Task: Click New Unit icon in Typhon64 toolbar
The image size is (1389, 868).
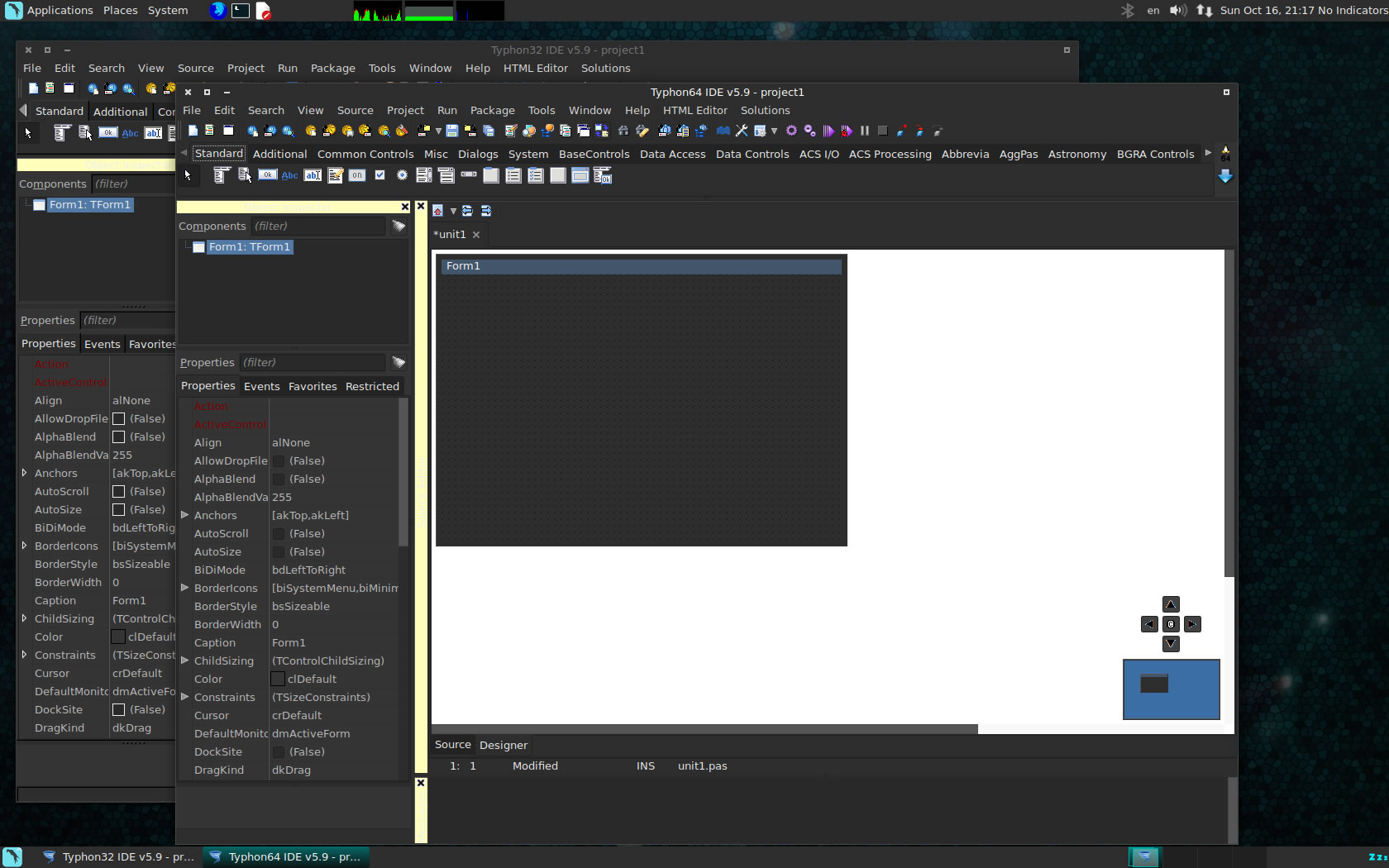Action: (x=209, y=131)
